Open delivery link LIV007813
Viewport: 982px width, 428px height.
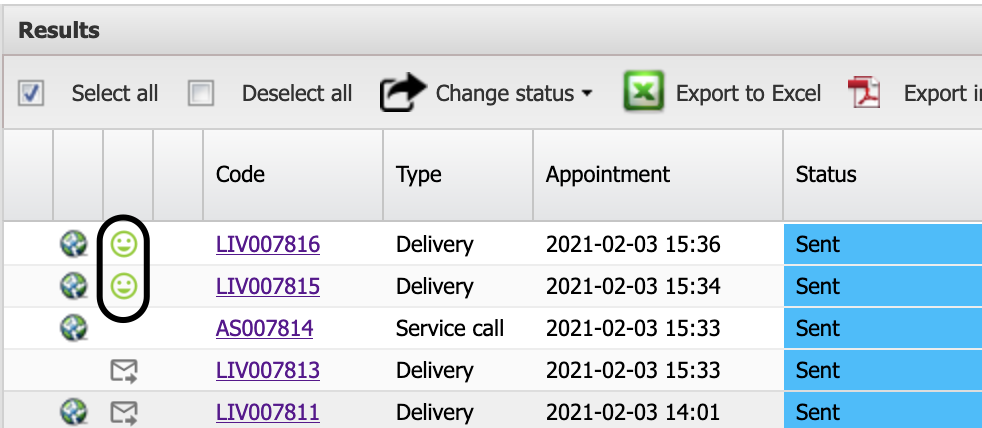[x=267, y=370]
